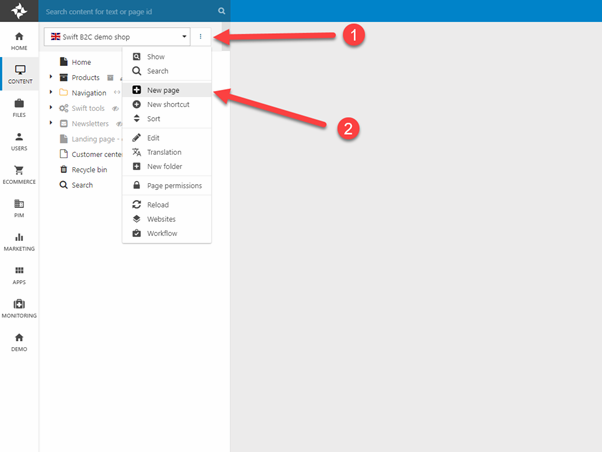Image resolution: width=602 pixels, height=452 pixels.
Task: Open the Monitoring section
Action: pos(19,308)
